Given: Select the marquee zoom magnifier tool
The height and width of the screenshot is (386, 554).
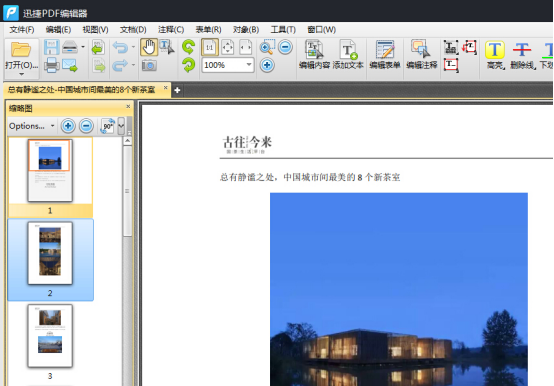Looking at the screenshot, I should 267,47.
